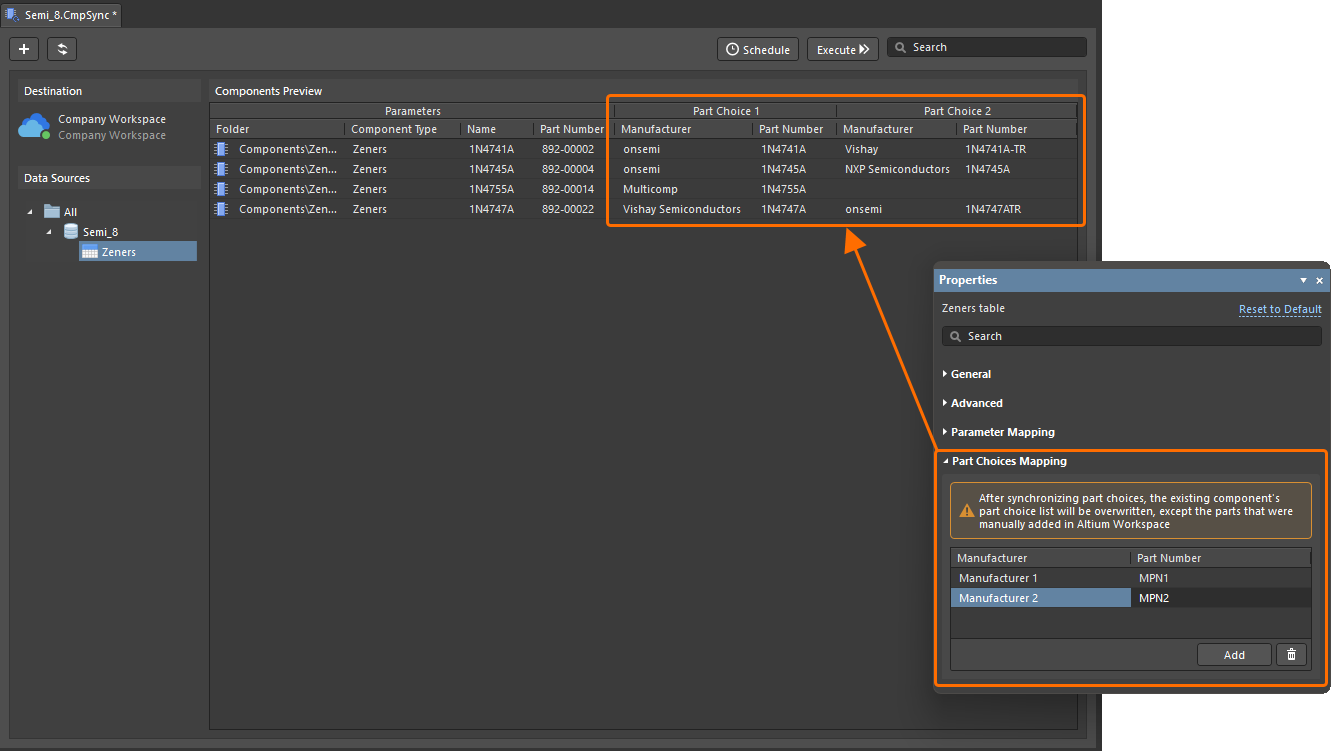
Task: Click the component icon in the 1N4741A row
Action: tap(222, 149)
